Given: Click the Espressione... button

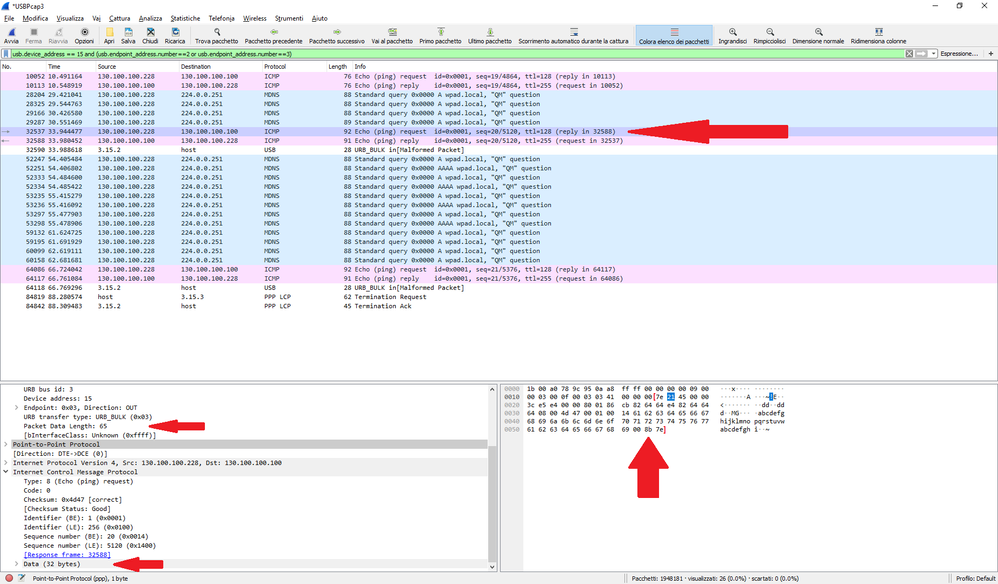Looking at the screenshot, I should coord(959,54).
